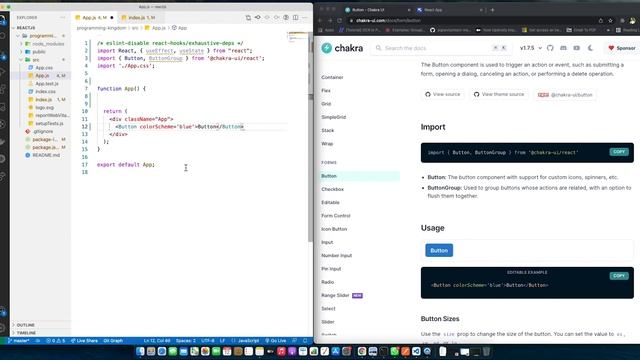Toggle dark mode with the moon icon
Viewport: 640px width, 360px height.
tap(590, 48)
